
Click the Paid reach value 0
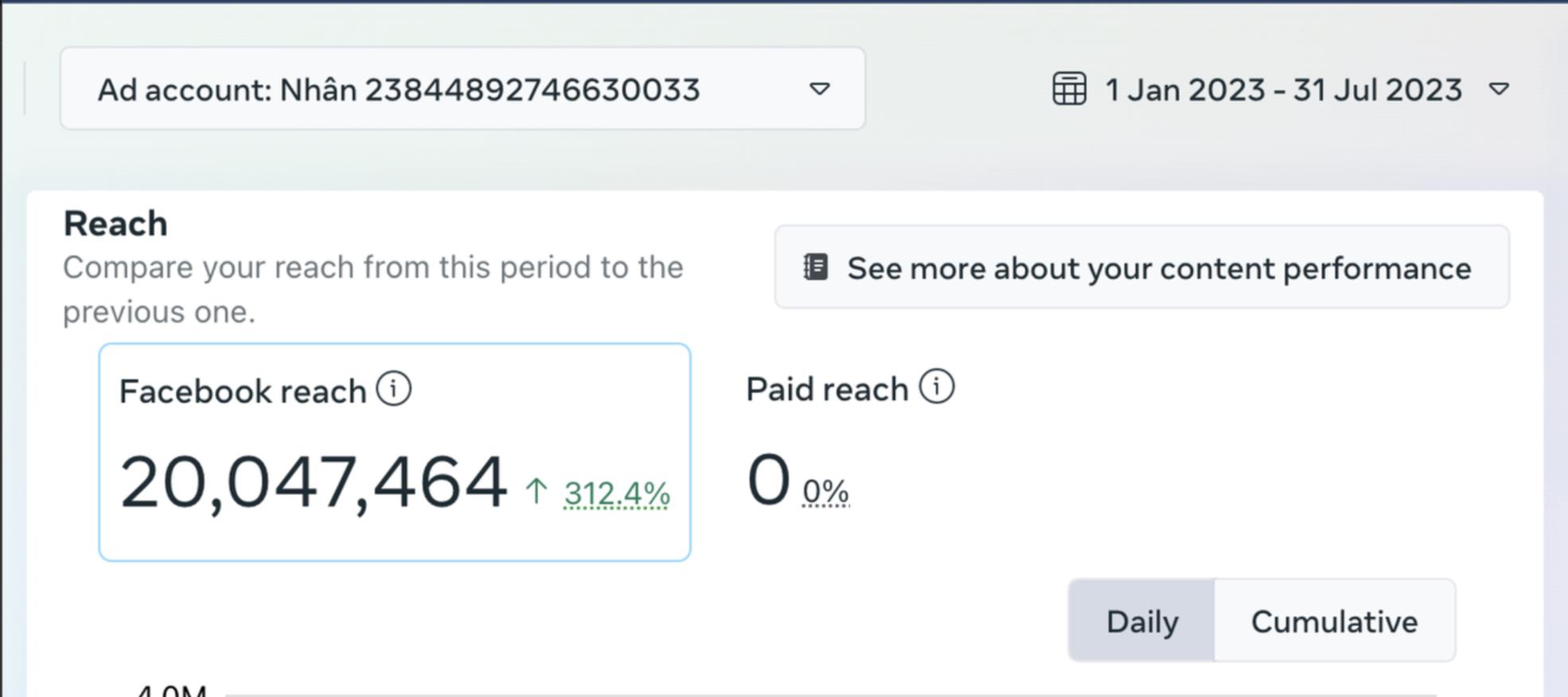click(768, 480)
